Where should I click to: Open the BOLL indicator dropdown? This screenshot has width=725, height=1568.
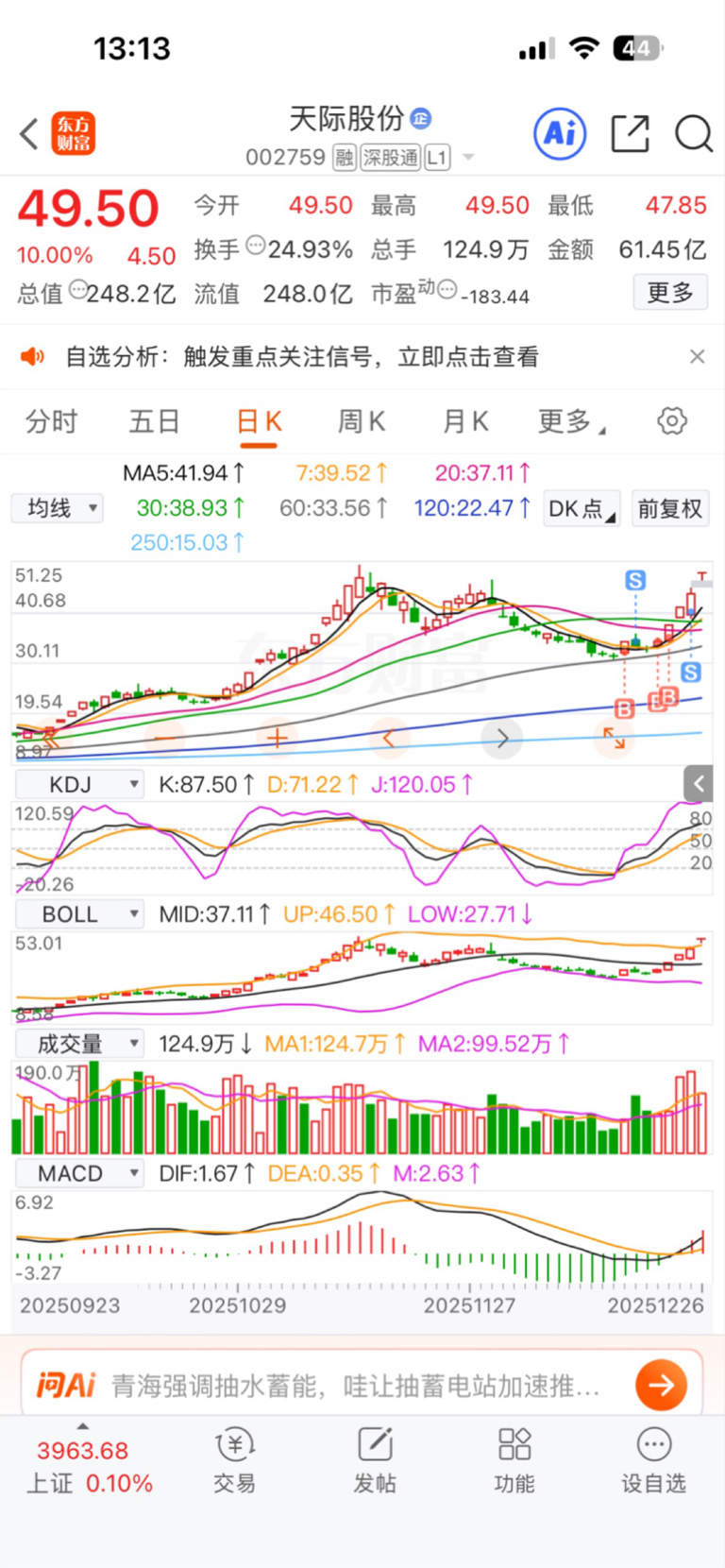(x=79, y=914)
